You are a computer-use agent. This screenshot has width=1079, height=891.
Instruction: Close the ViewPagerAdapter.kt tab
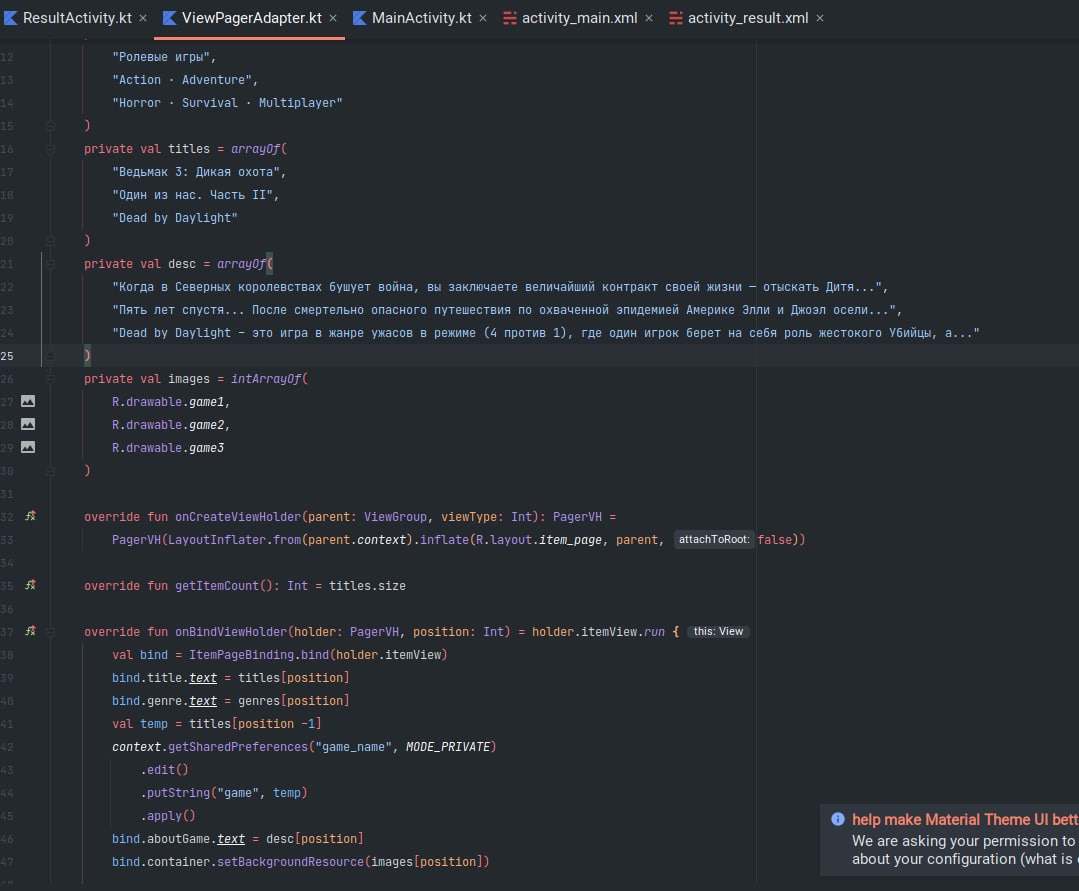333,19
